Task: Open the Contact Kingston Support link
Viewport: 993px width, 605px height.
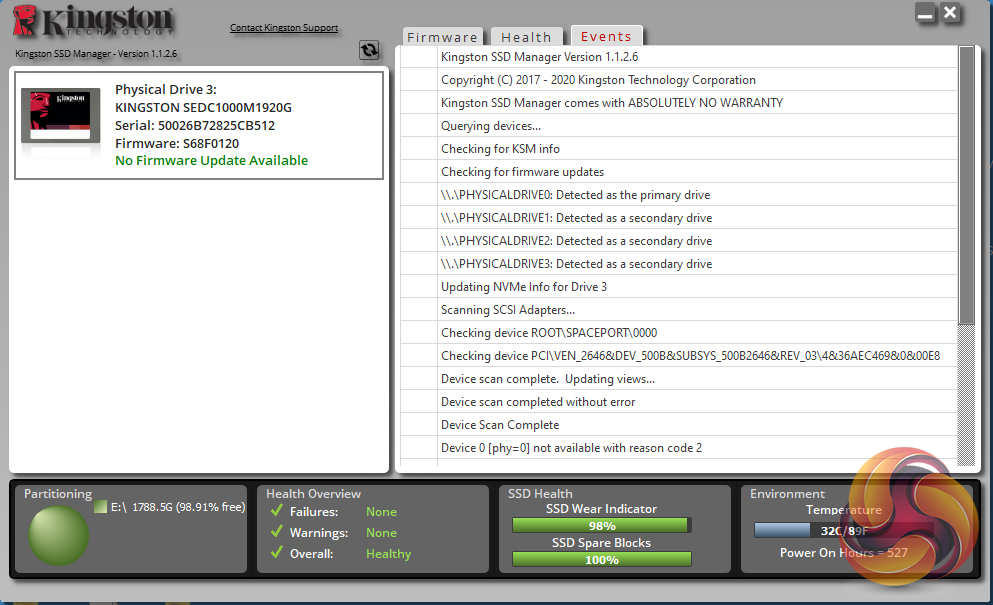Action: [x=284, y=28]
